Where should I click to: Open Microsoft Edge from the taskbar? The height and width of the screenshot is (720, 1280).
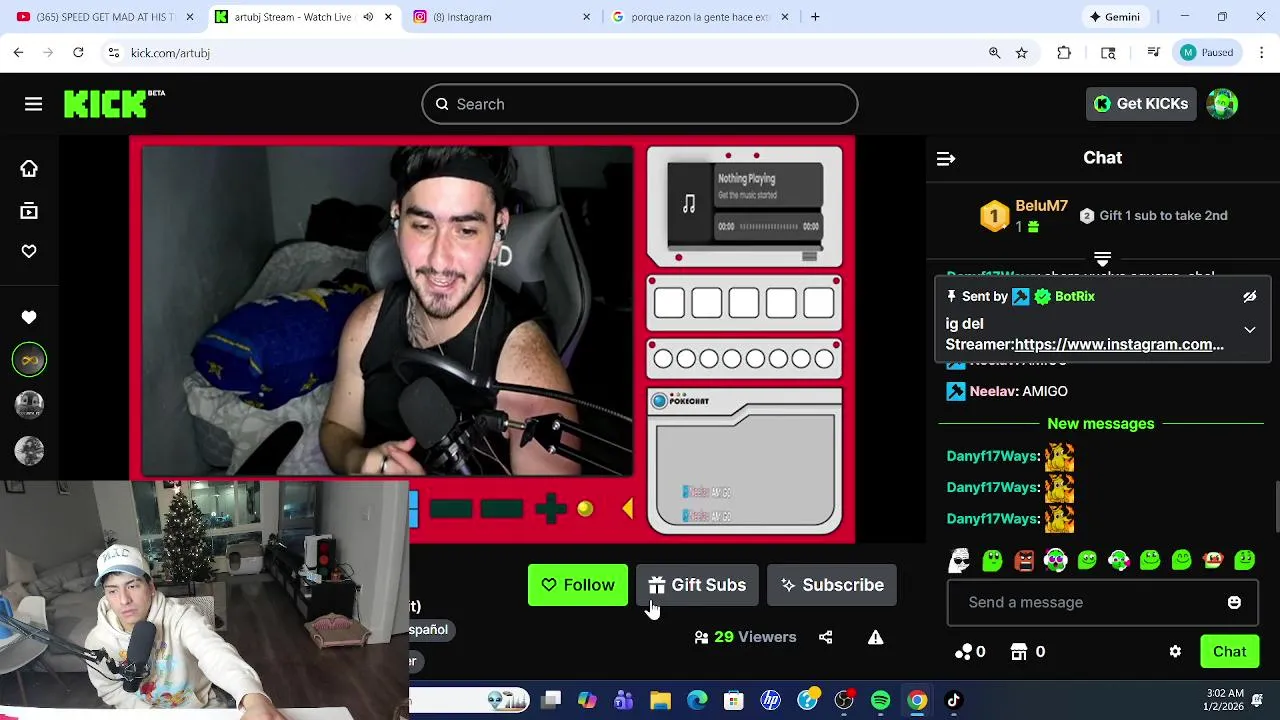tap(697, 701)
